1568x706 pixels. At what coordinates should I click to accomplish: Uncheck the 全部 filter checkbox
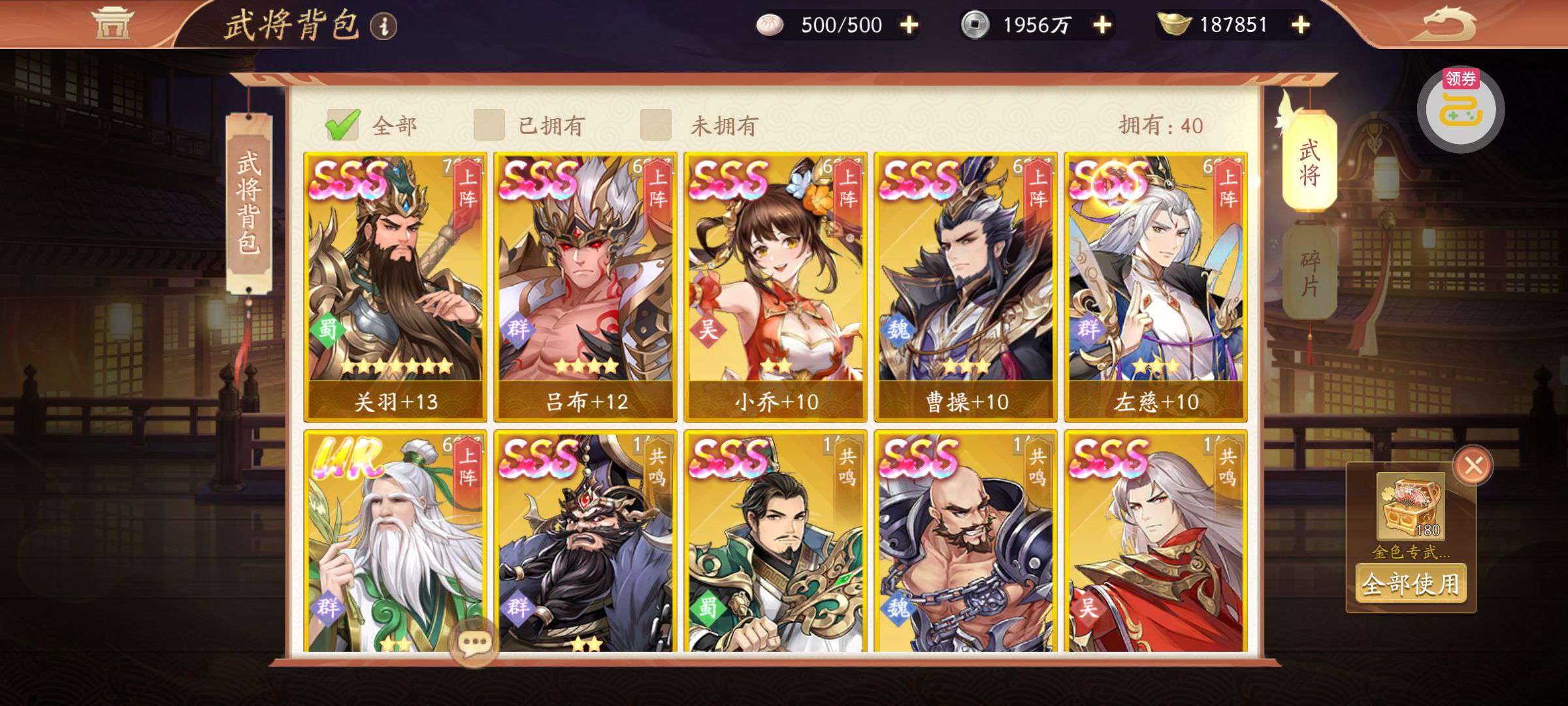coord(342,125)
